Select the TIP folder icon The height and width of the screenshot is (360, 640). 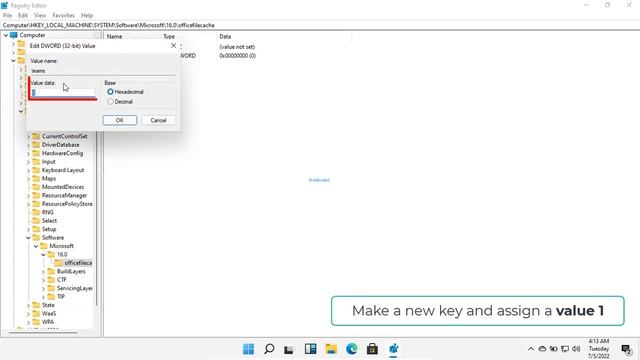pos(51,297)
